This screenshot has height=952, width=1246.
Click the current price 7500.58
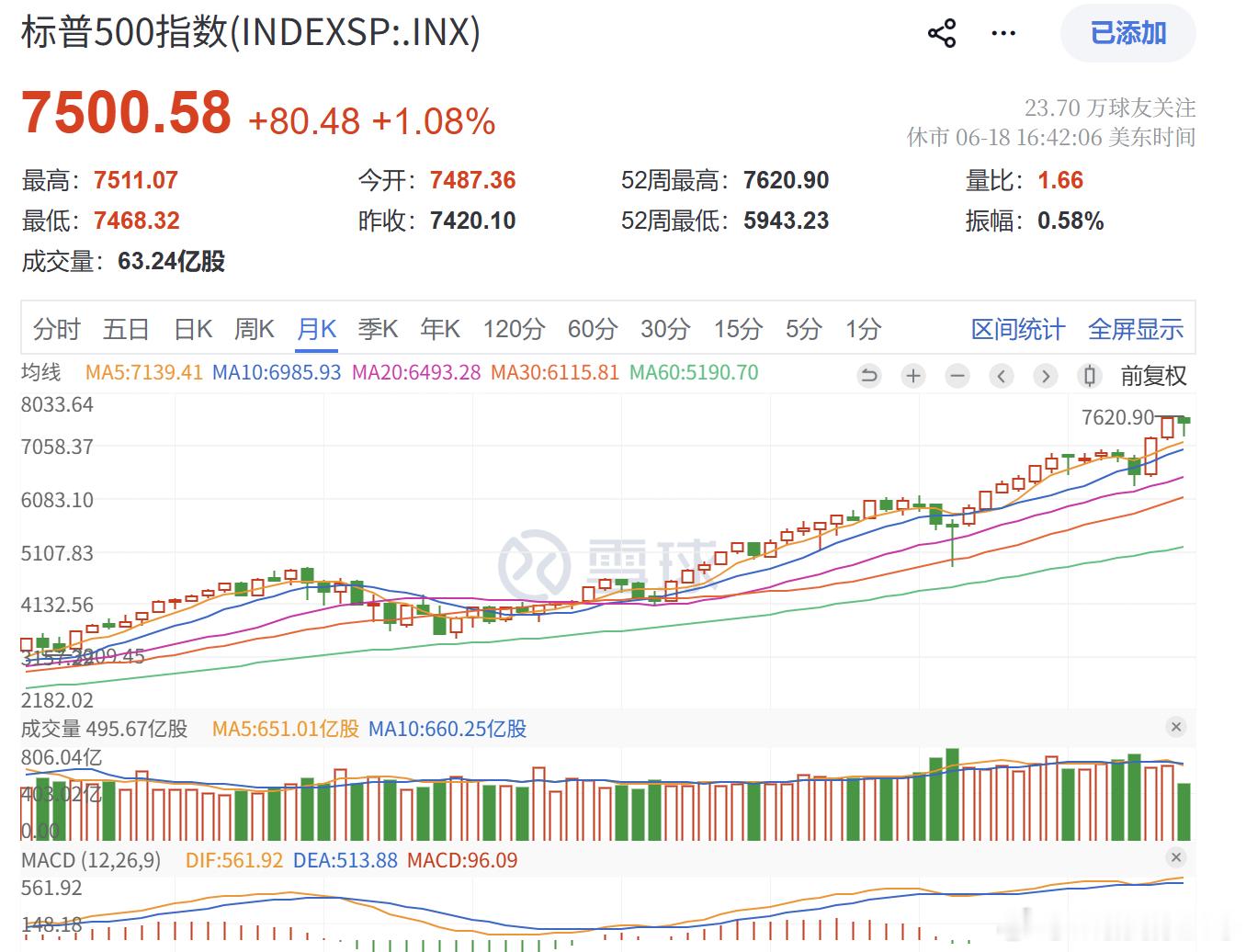(126, 112)
